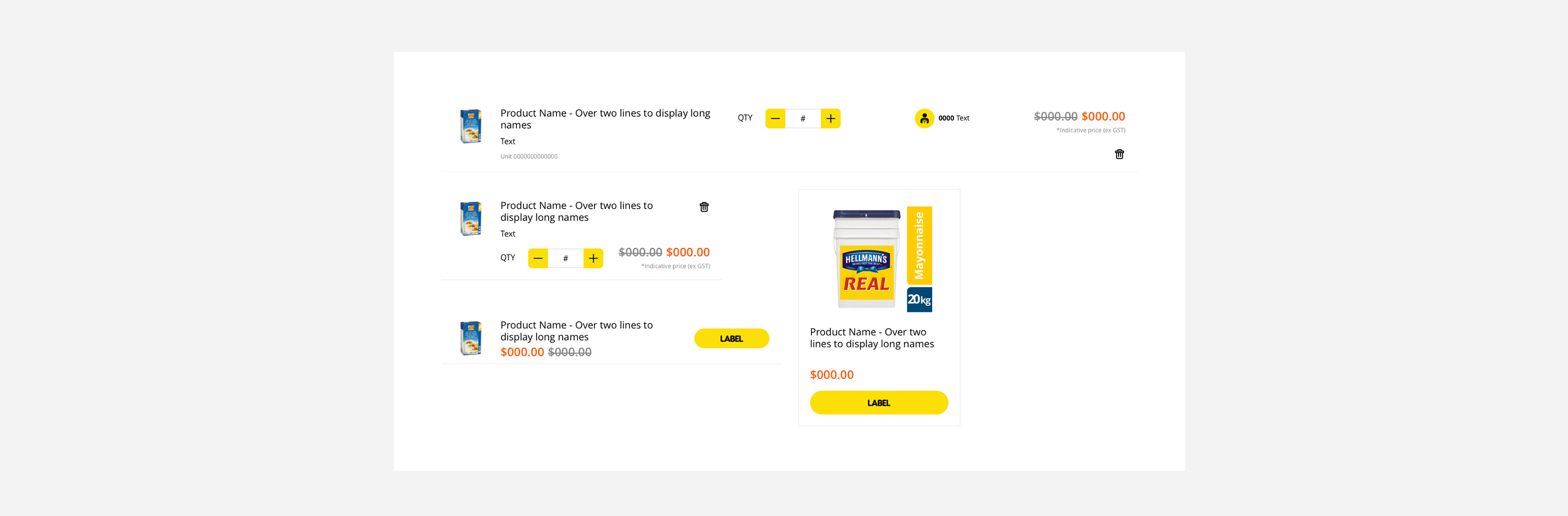Increase quantity in the first cart row
Screen dimensions: 1568x516
pyautogui.click(x=830, y=119)
